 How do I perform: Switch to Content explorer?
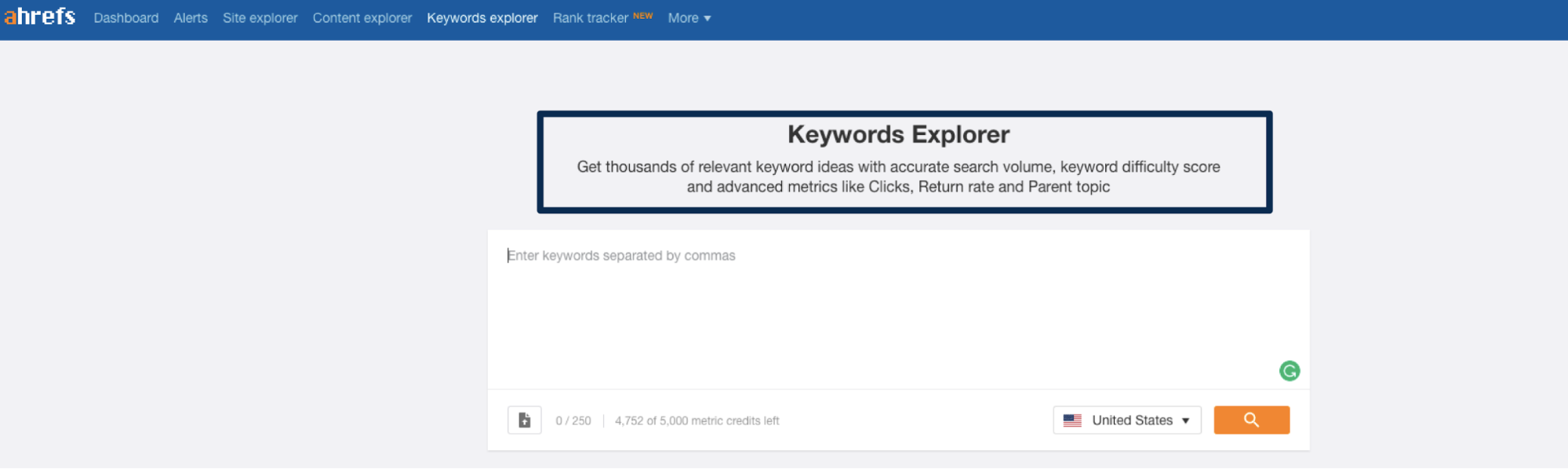click(x=362, y=18)
